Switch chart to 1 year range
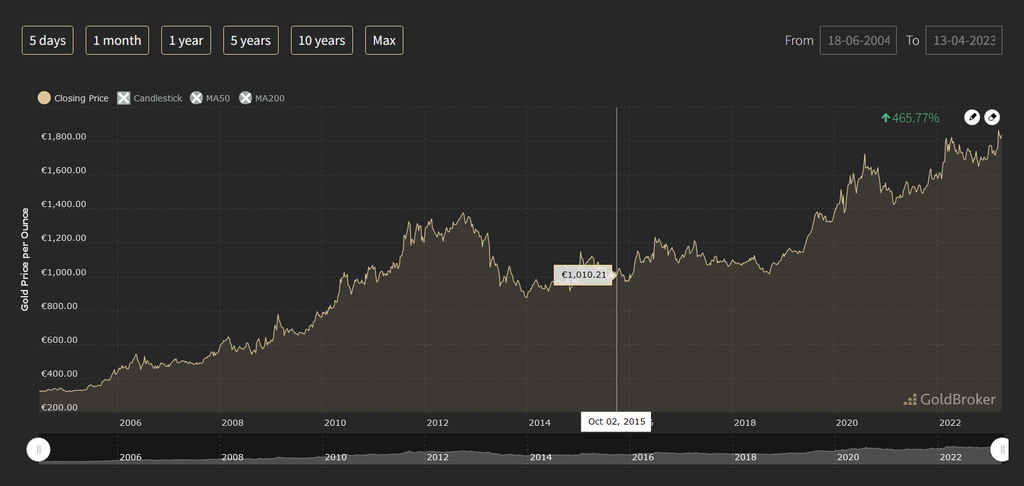The image size is (1024, 486). 186,41
